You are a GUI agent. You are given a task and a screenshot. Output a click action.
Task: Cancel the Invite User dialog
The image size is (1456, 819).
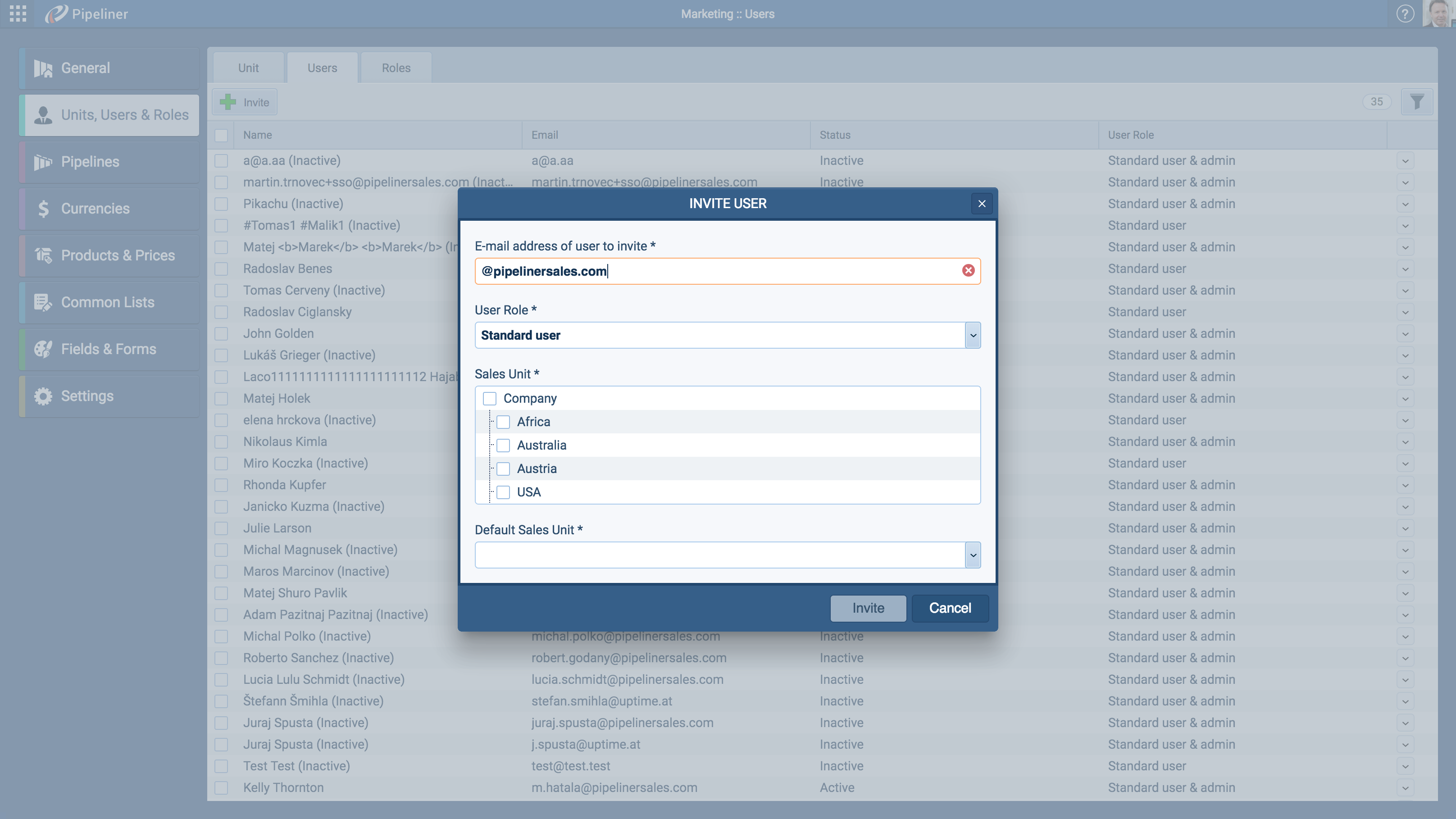click(x=950, y=608)
